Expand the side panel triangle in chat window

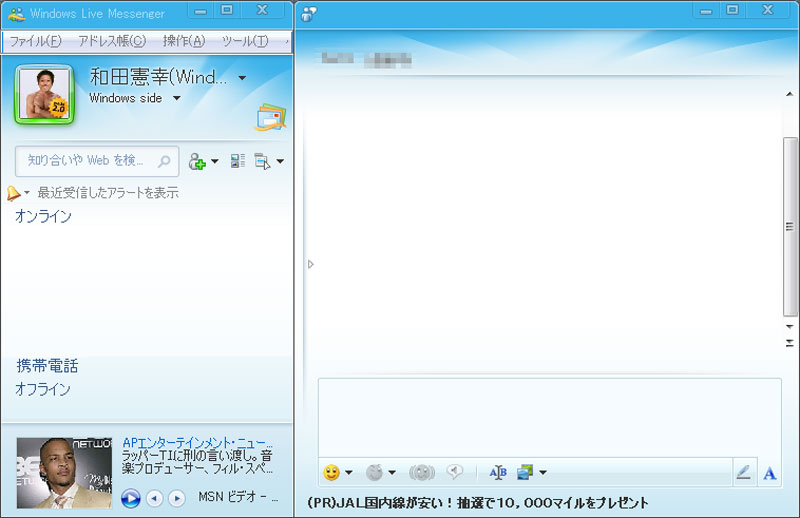pyautogui.click(x=310, y=264)
